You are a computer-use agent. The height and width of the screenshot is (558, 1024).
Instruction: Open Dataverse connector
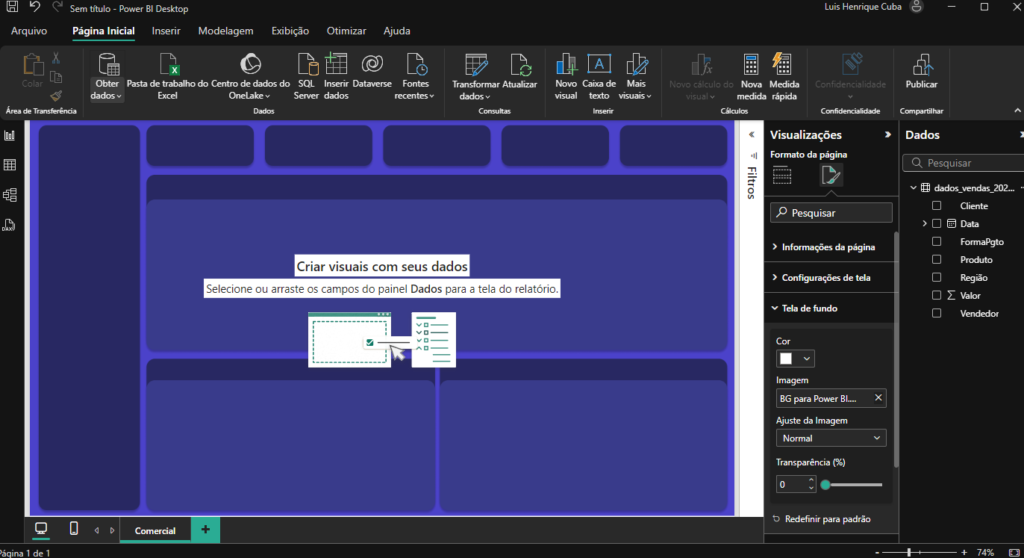372,72
